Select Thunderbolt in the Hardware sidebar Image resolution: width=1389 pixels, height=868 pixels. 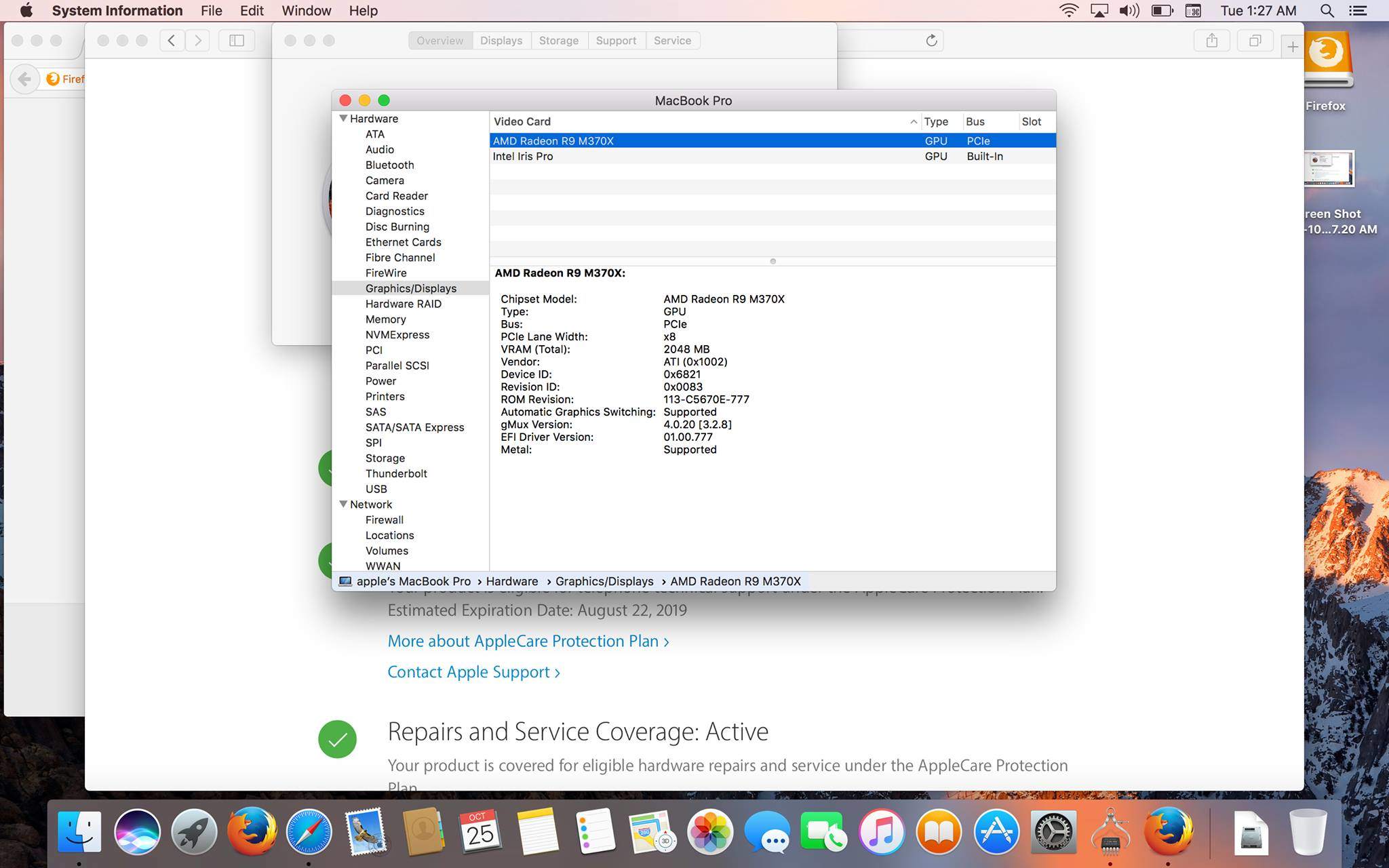[396, 474]
